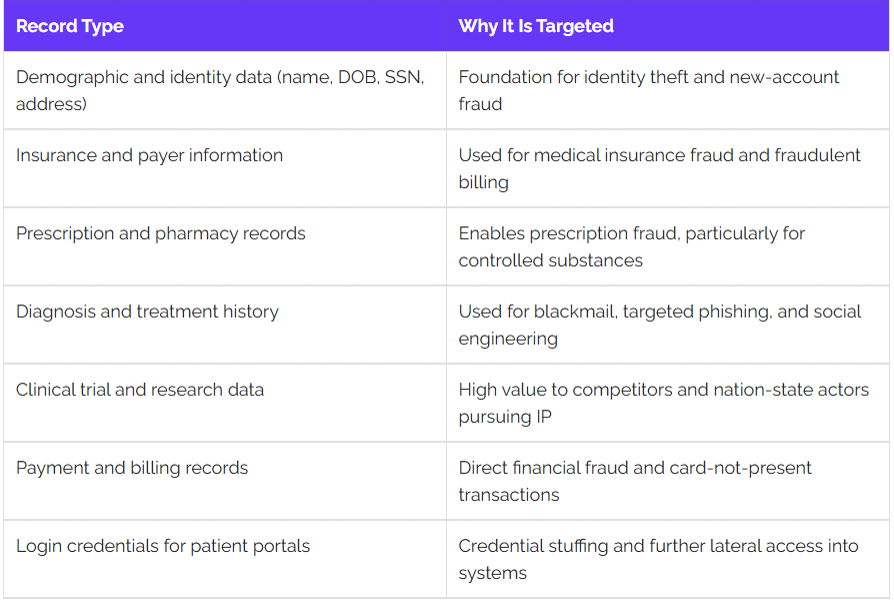Viewport: 894px width, 603px height.
Task: Select Payment and billing records cell
Action: coord(225,481)
